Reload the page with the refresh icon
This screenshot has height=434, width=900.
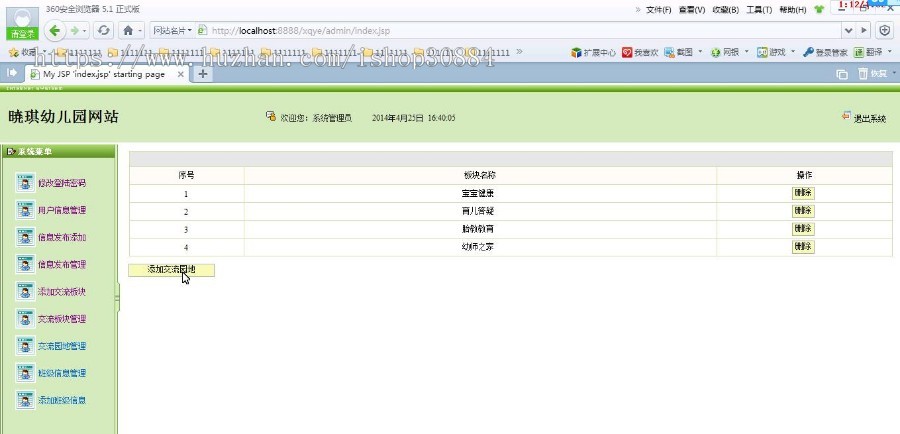(104, 30)
